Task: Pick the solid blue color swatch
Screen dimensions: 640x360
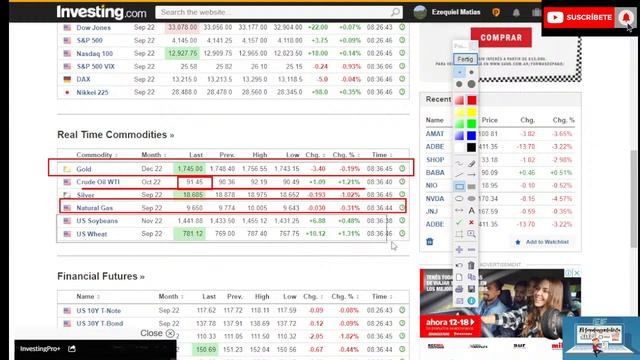Action: pyautogui.click(x=472, y=136)
